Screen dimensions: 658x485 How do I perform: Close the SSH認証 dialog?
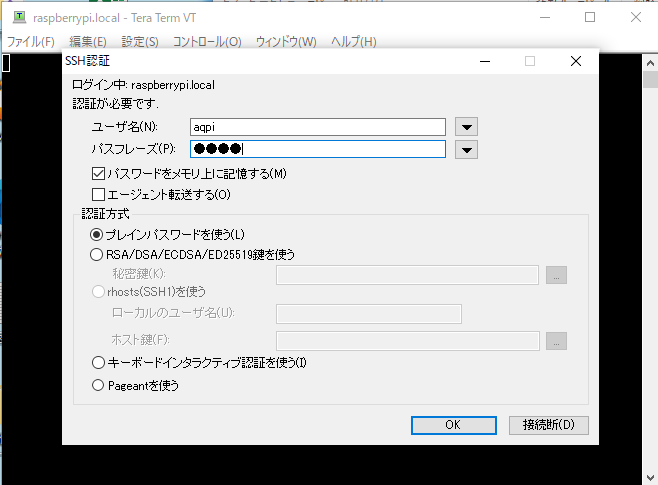[576, 61]
